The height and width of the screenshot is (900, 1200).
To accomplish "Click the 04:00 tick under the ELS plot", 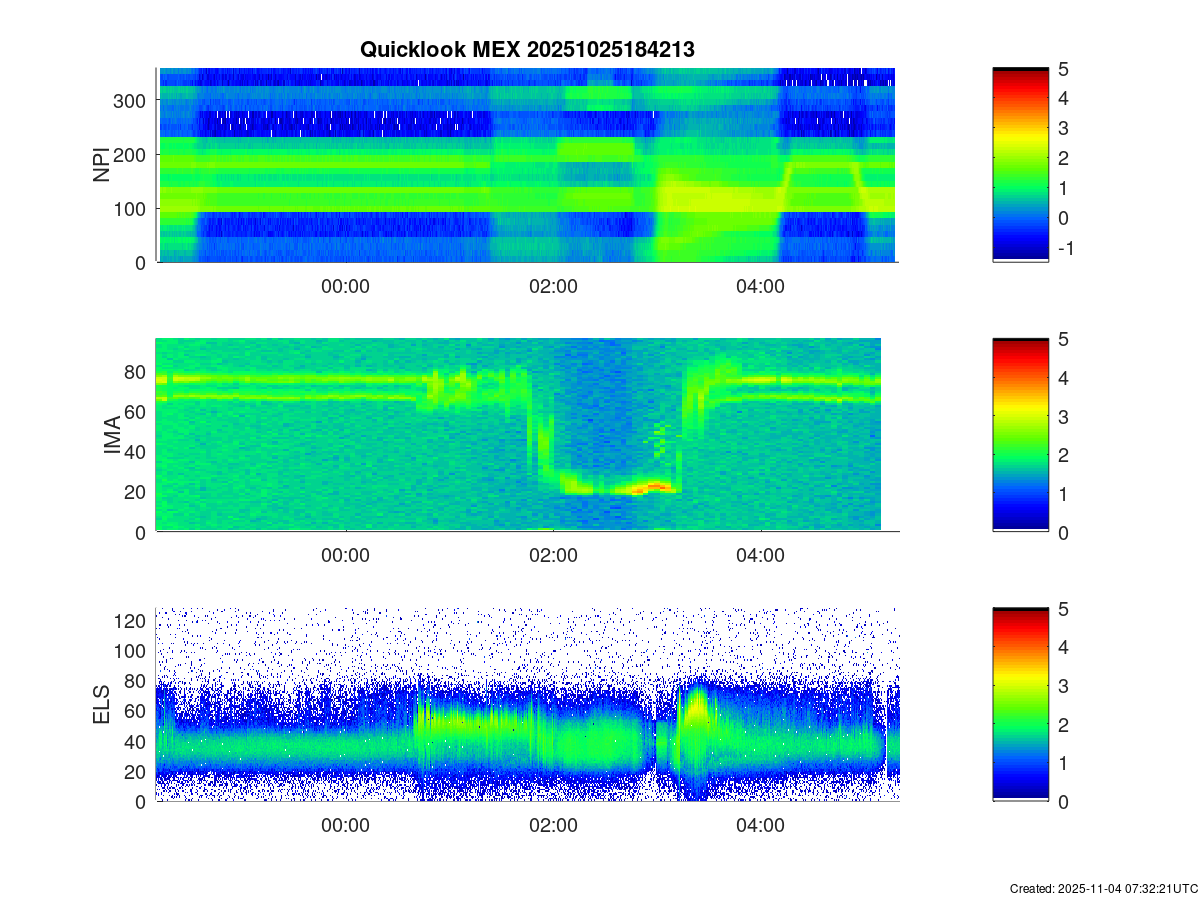I will pos(760,826).
